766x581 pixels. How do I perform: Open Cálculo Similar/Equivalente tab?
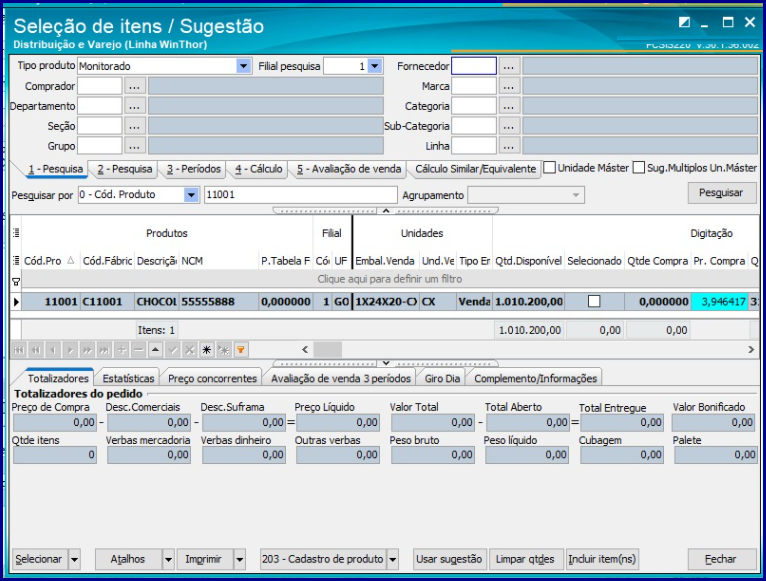(x=475, y=169)
